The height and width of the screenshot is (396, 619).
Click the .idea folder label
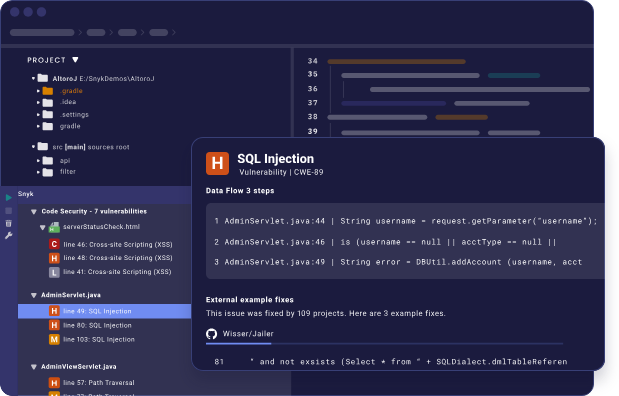pos(68,102)
